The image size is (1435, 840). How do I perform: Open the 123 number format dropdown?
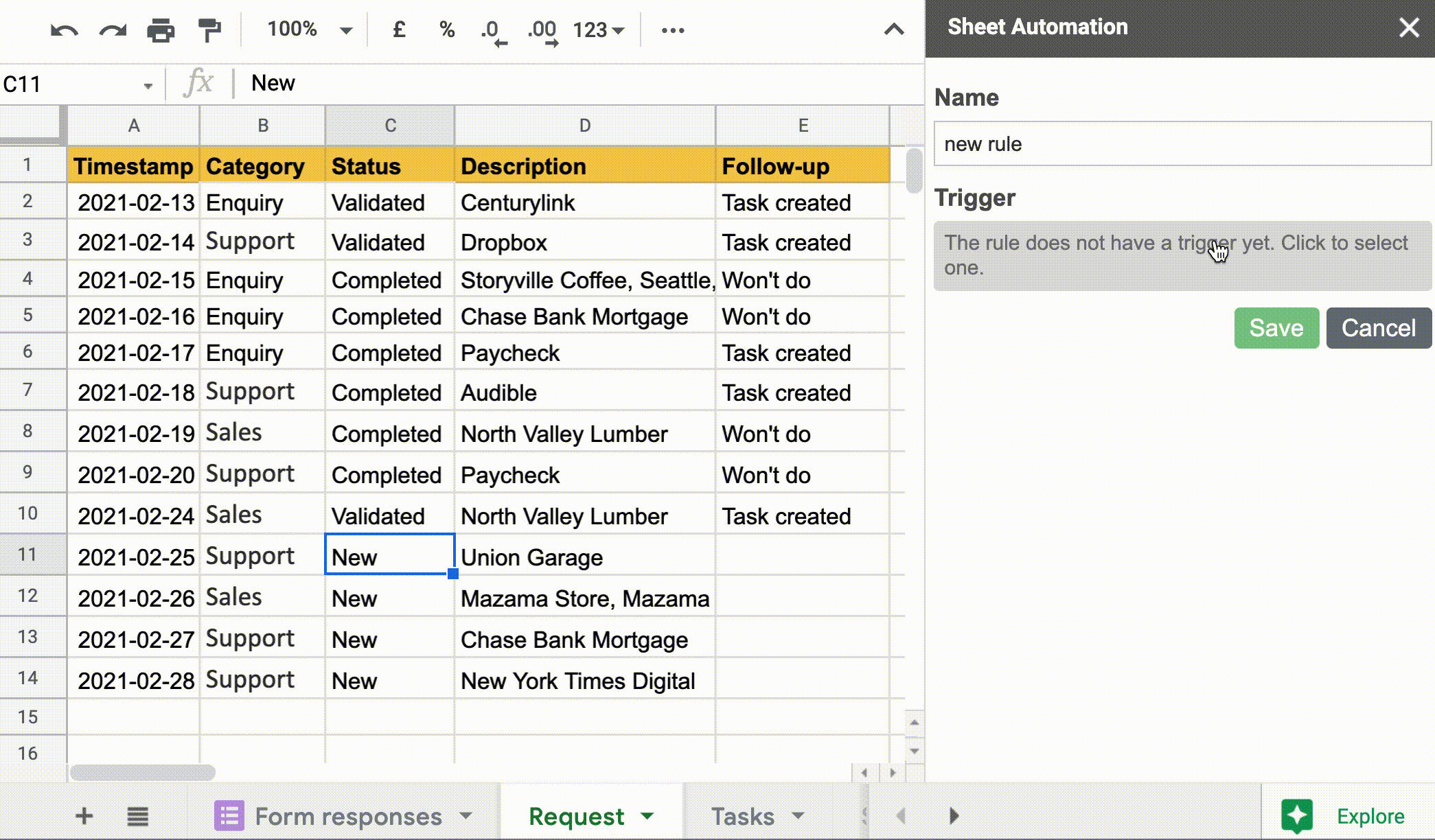pos(599,30)
